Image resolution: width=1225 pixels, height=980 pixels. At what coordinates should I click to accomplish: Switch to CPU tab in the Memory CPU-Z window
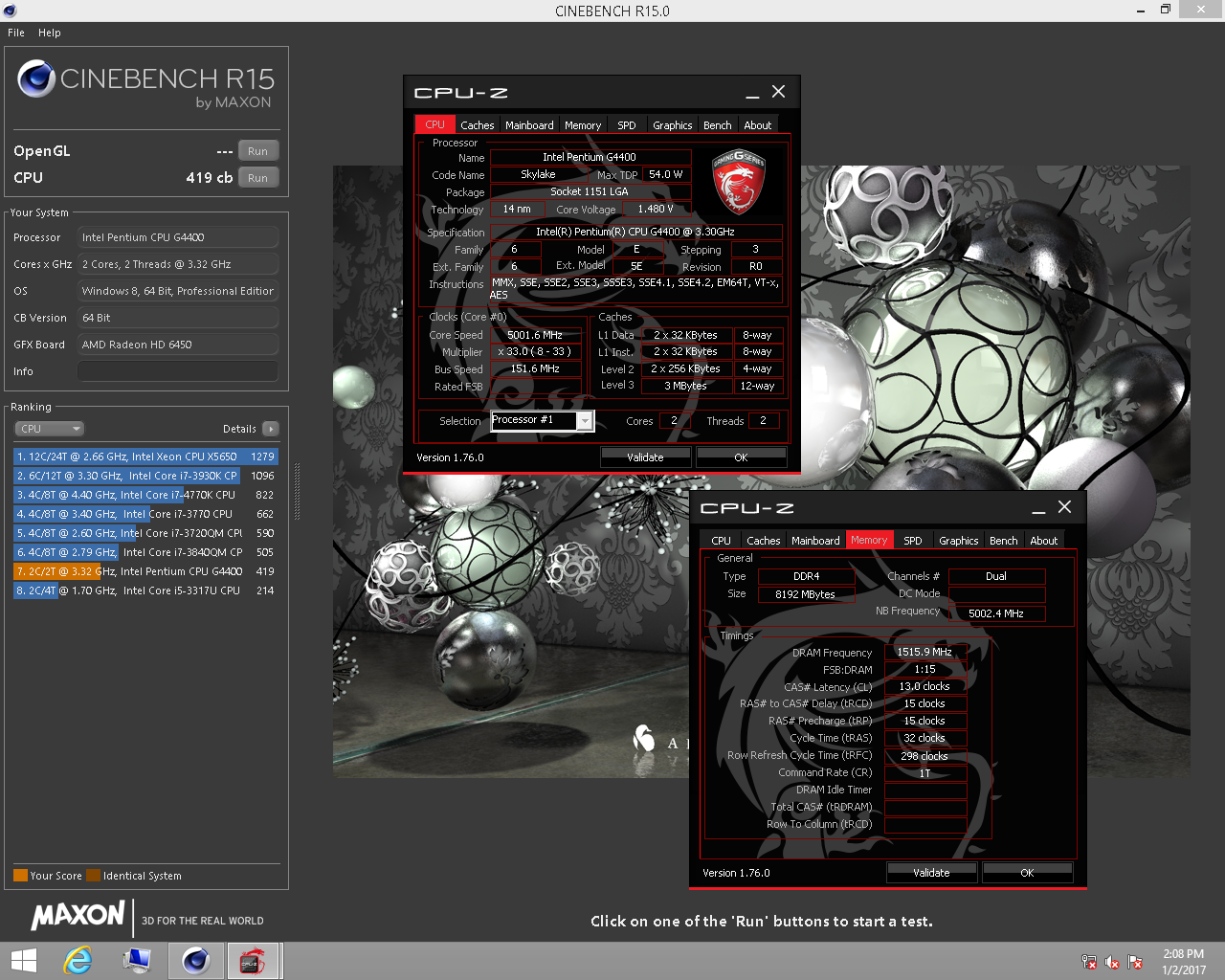721,541
